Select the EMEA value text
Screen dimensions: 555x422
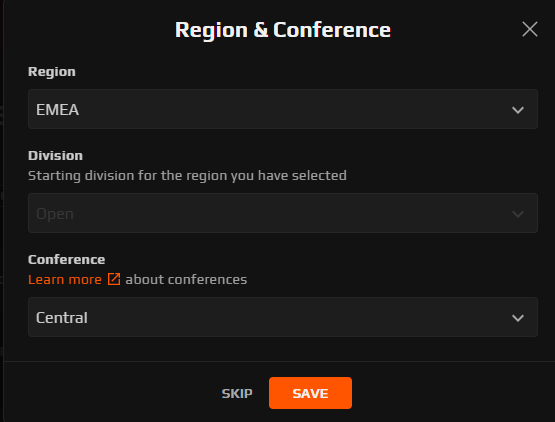[x=57, y=109]
